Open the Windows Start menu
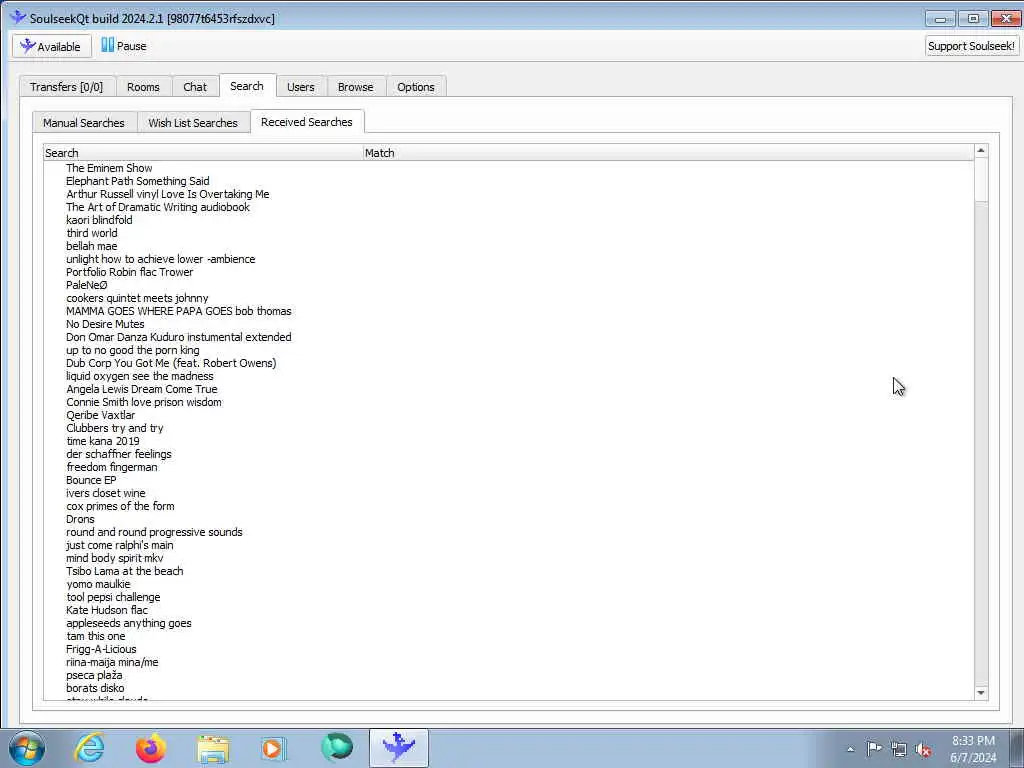The width and height of the screenshot is (1024, 768). (27, 748)
